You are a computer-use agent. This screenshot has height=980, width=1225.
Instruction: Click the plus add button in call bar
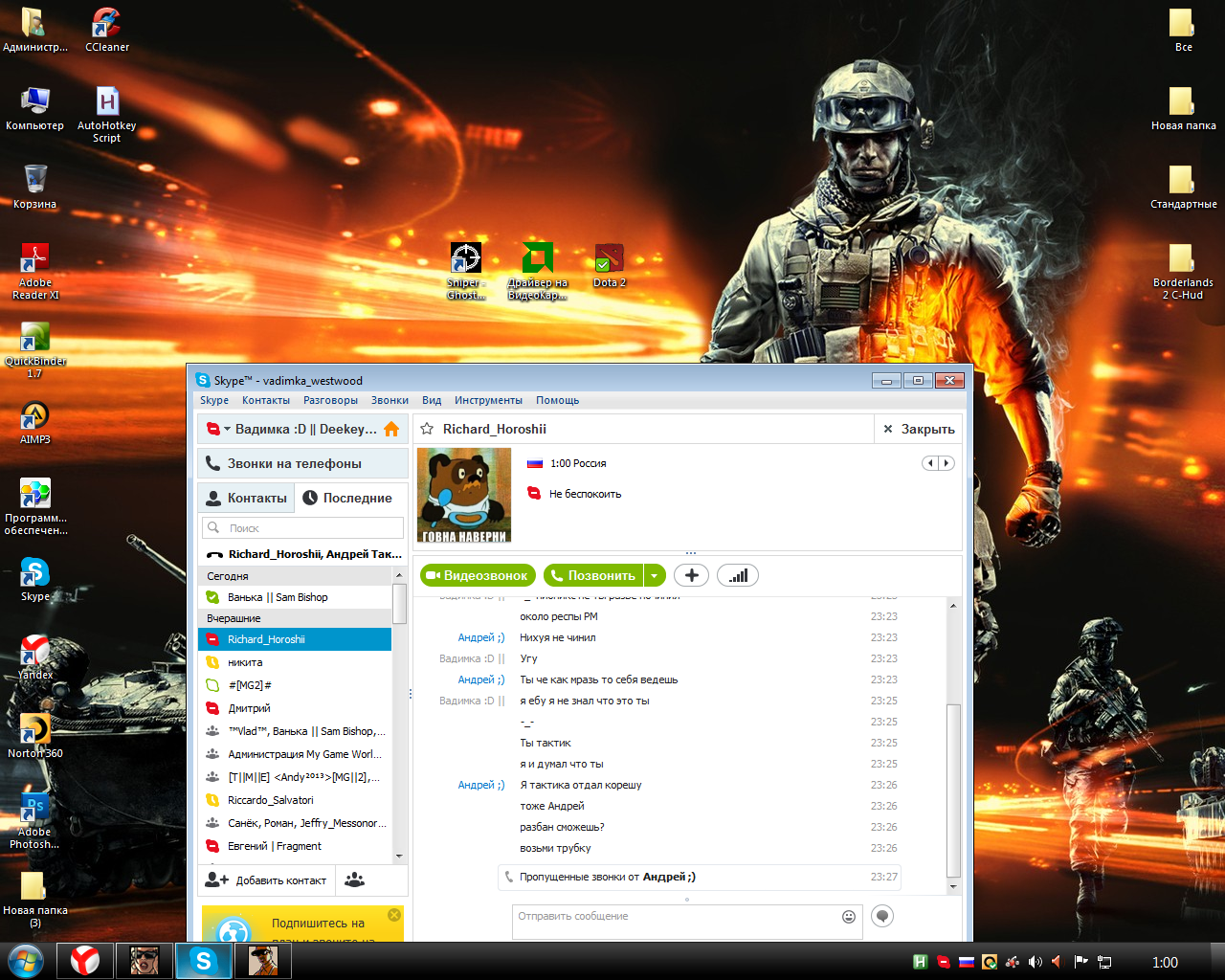[692, 575]
